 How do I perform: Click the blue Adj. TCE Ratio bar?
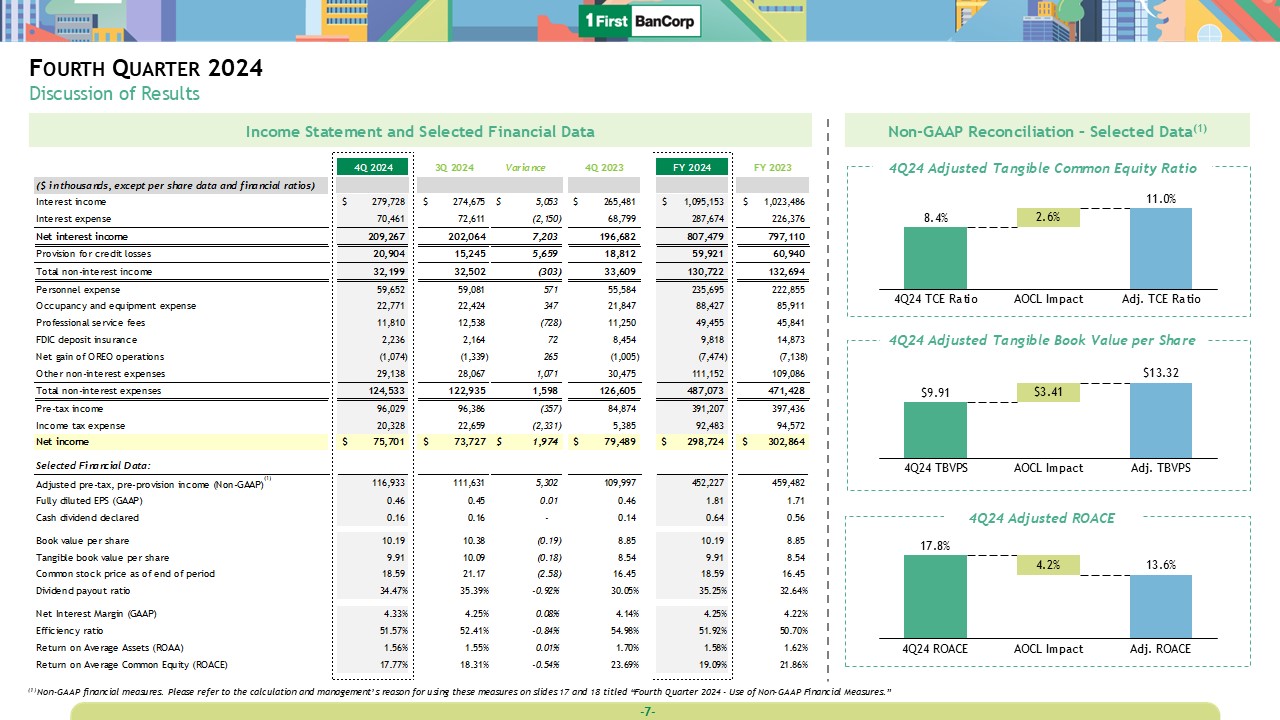[x=1160, y=247]
